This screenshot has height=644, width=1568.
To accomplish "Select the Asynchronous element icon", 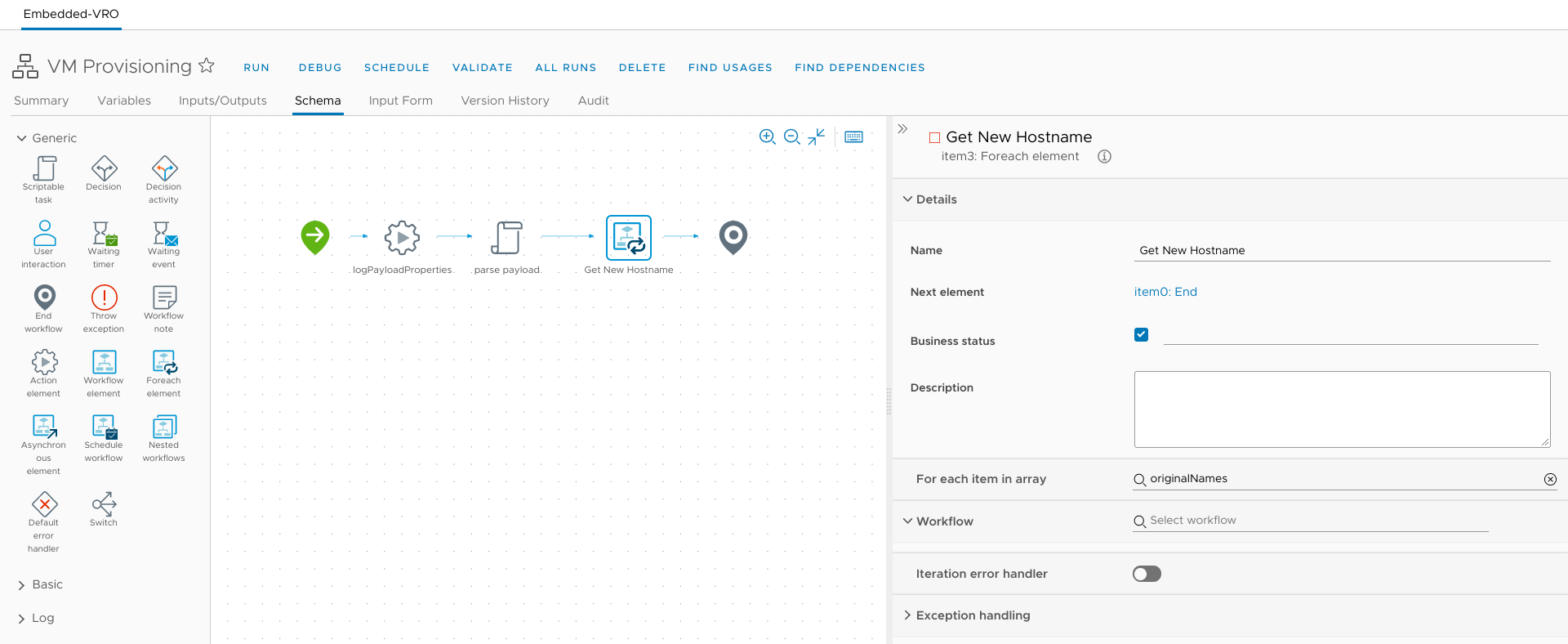I will [x=44, y=427].
